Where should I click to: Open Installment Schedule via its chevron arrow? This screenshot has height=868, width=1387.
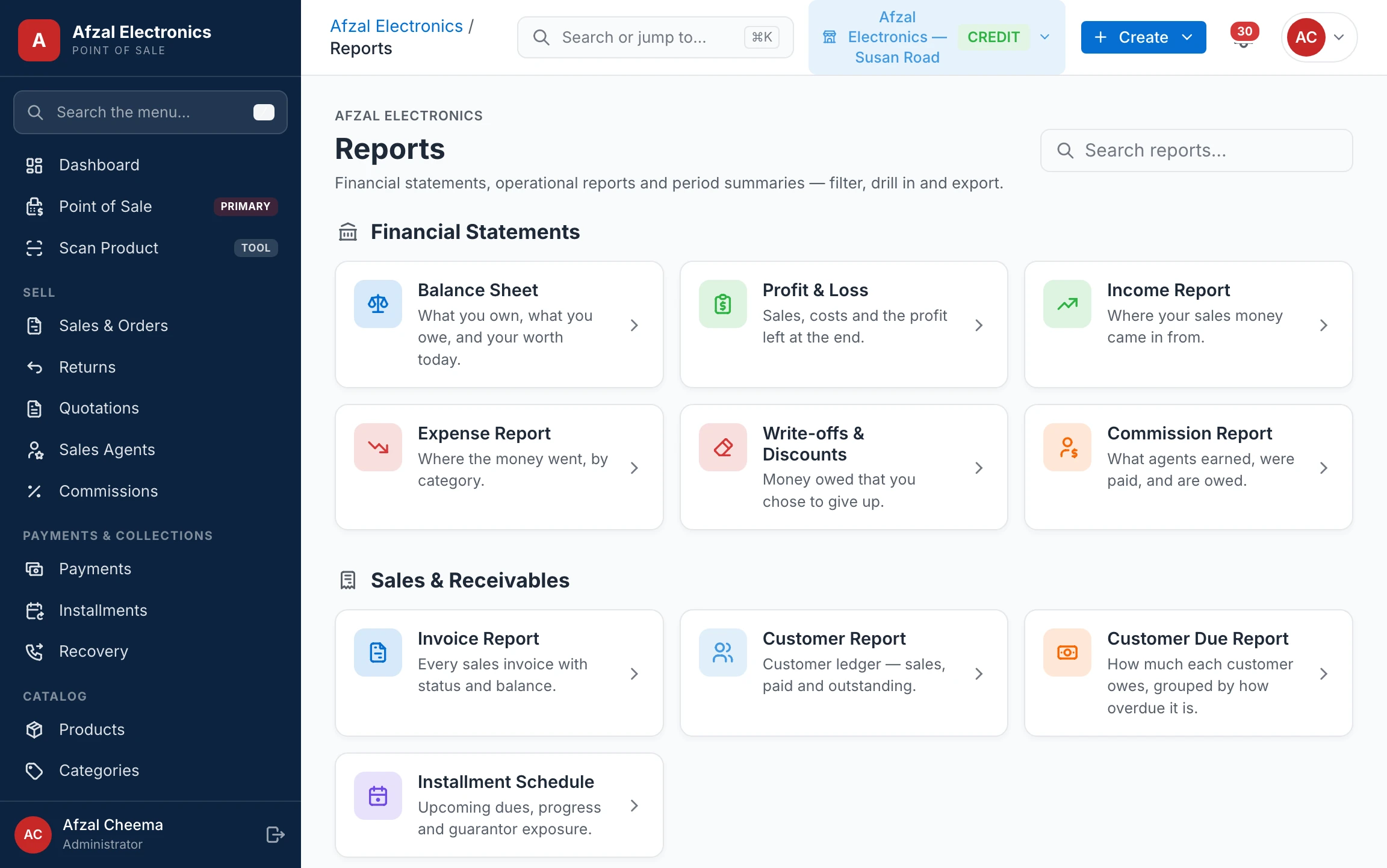point(634,805)
